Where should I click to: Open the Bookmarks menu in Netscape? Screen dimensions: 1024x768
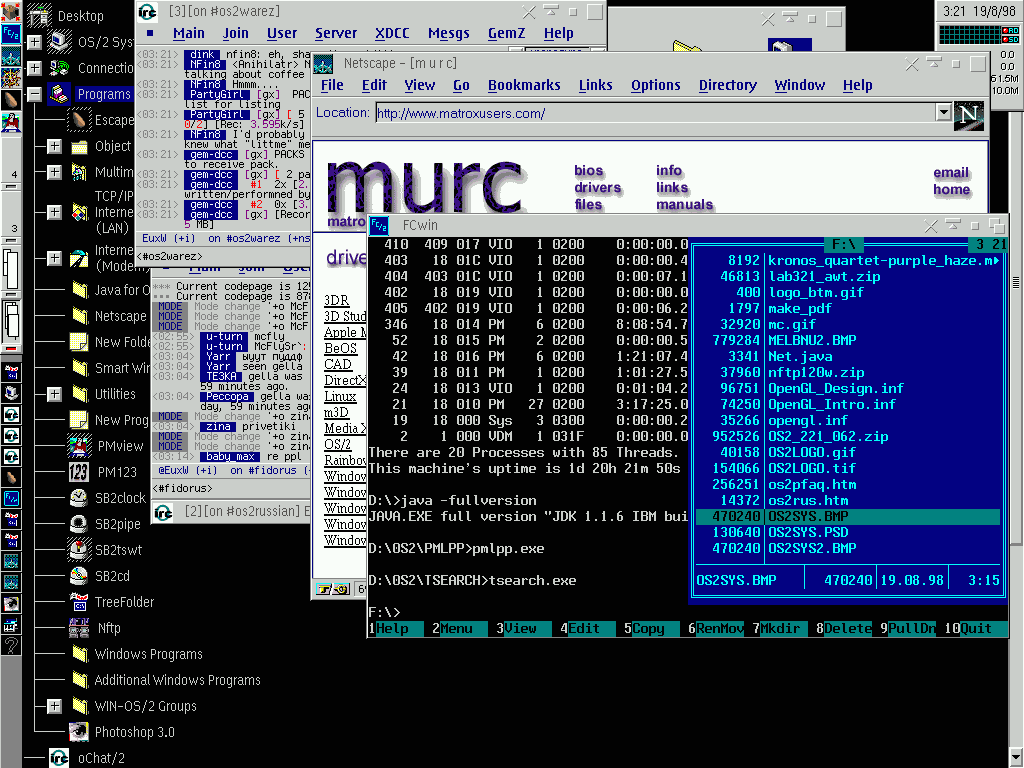524,86
